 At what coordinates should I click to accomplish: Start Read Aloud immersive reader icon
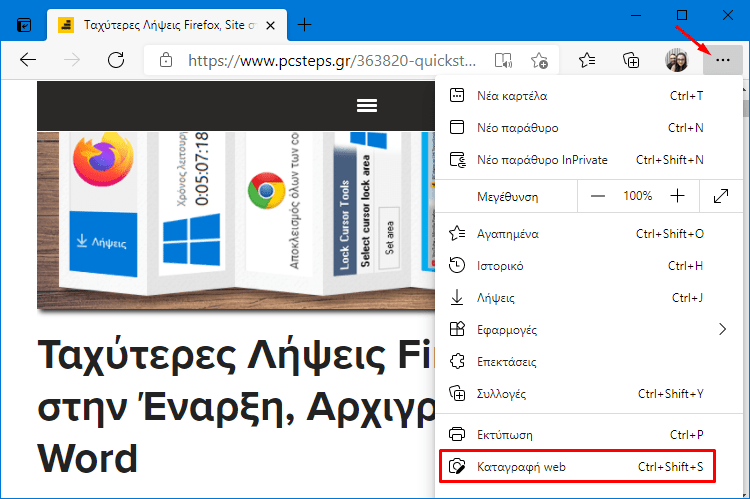503,61
